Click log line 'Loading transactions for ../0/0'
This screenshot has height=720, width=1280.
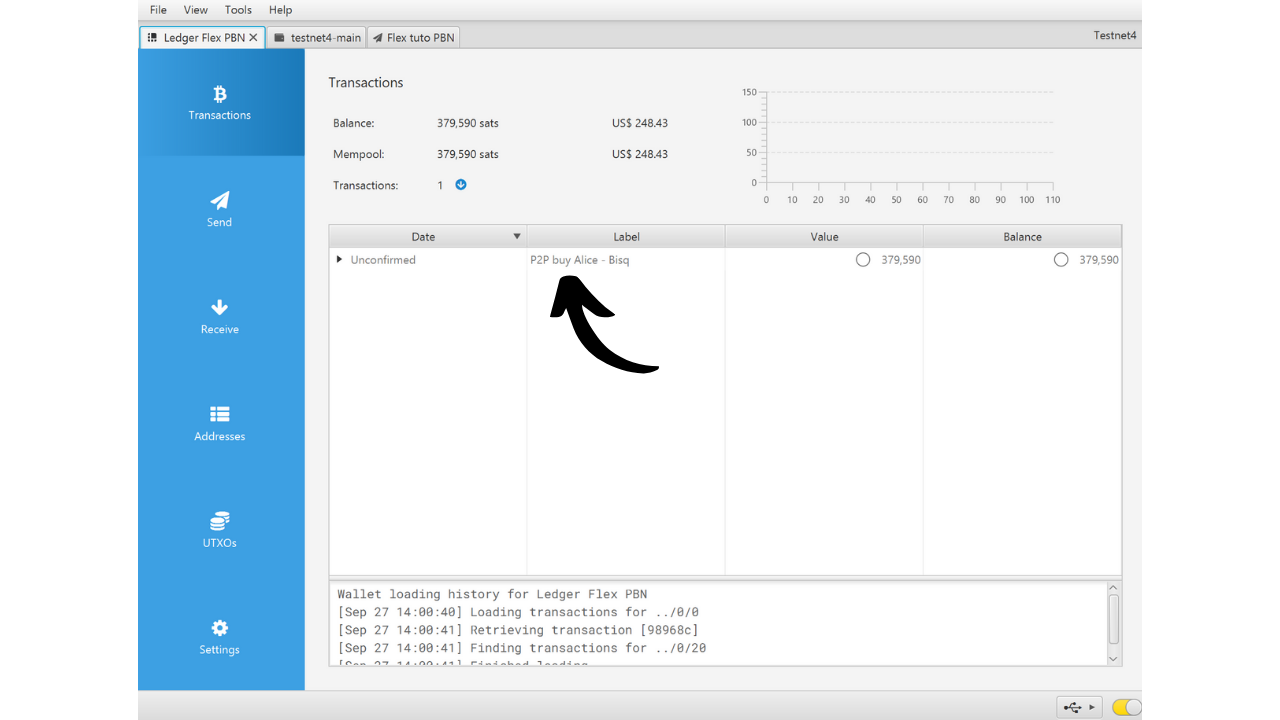[x=518, y=612]
